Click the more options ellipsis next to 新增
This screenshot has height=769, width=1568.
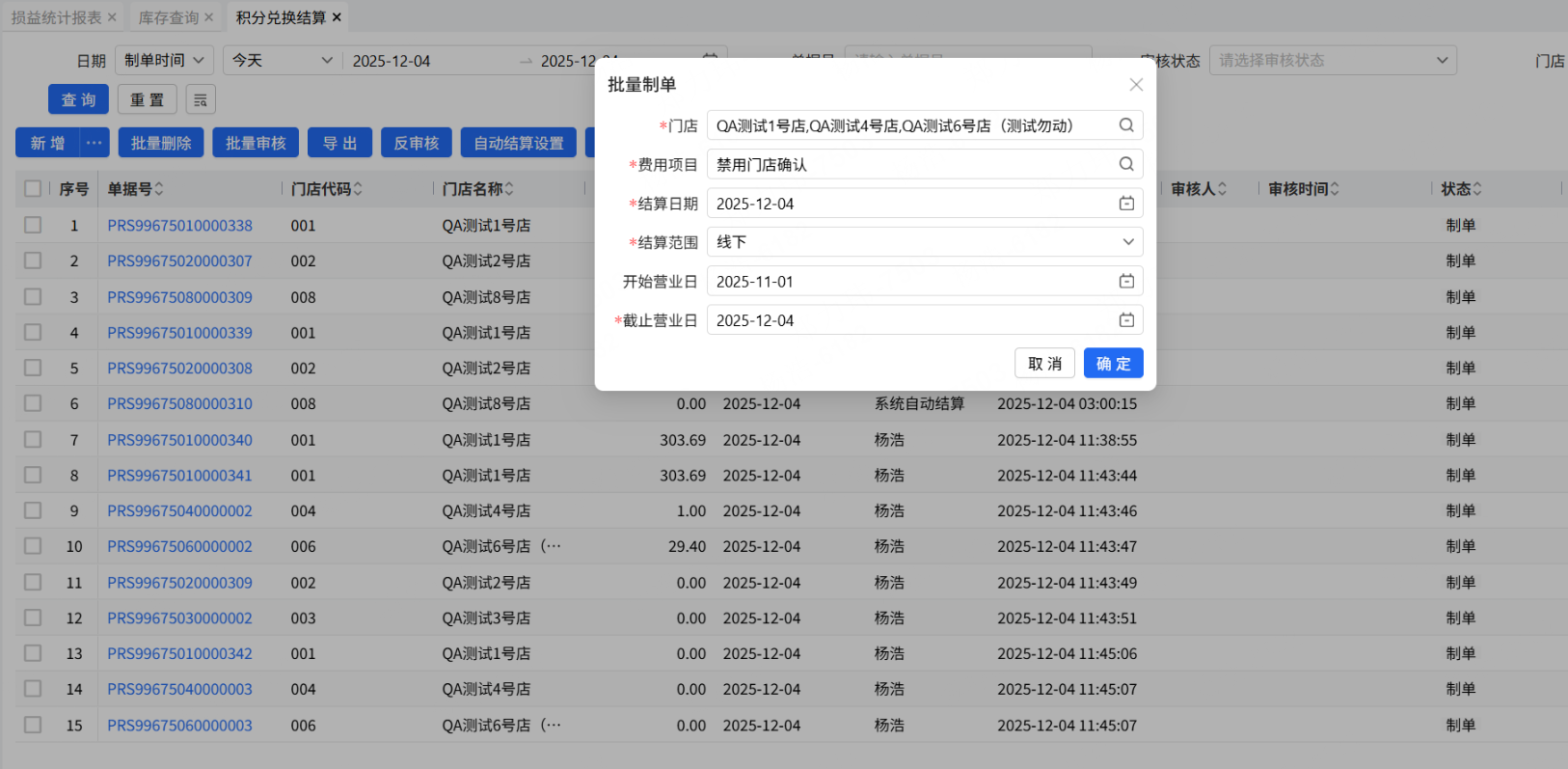[94, 143]
